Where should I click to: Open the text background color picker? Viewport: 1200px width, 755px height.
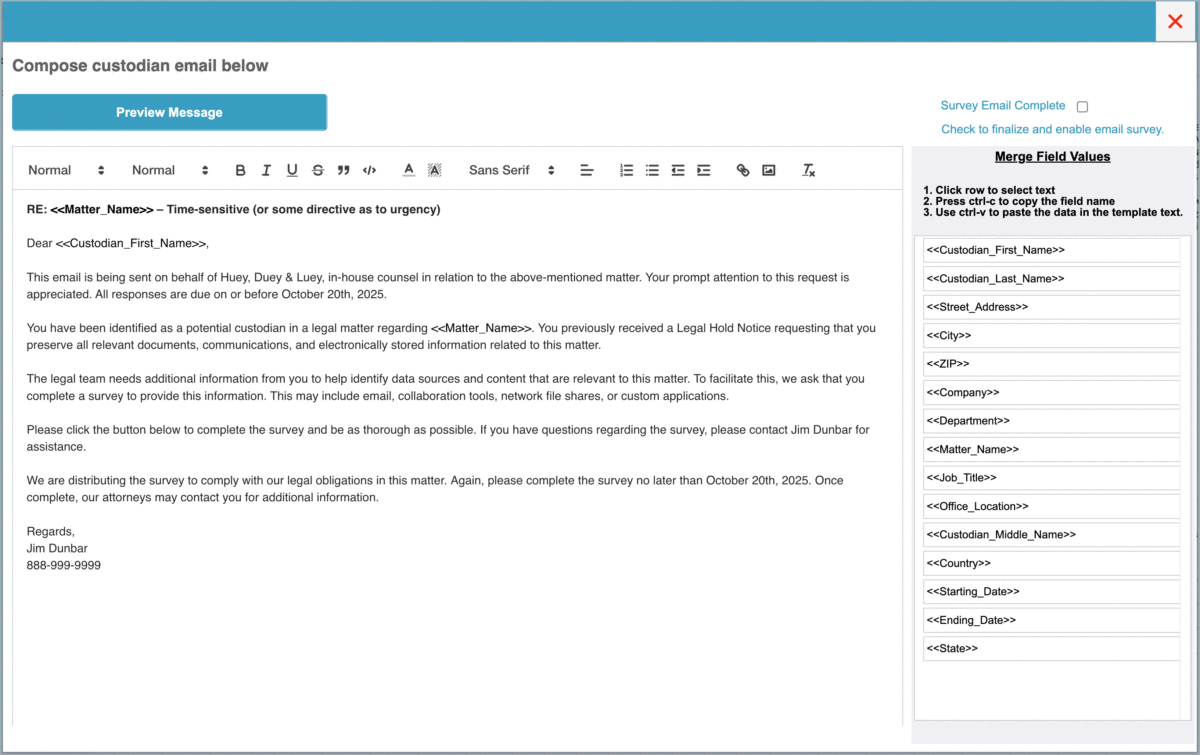pyautogui.click(x=435, y=170)
